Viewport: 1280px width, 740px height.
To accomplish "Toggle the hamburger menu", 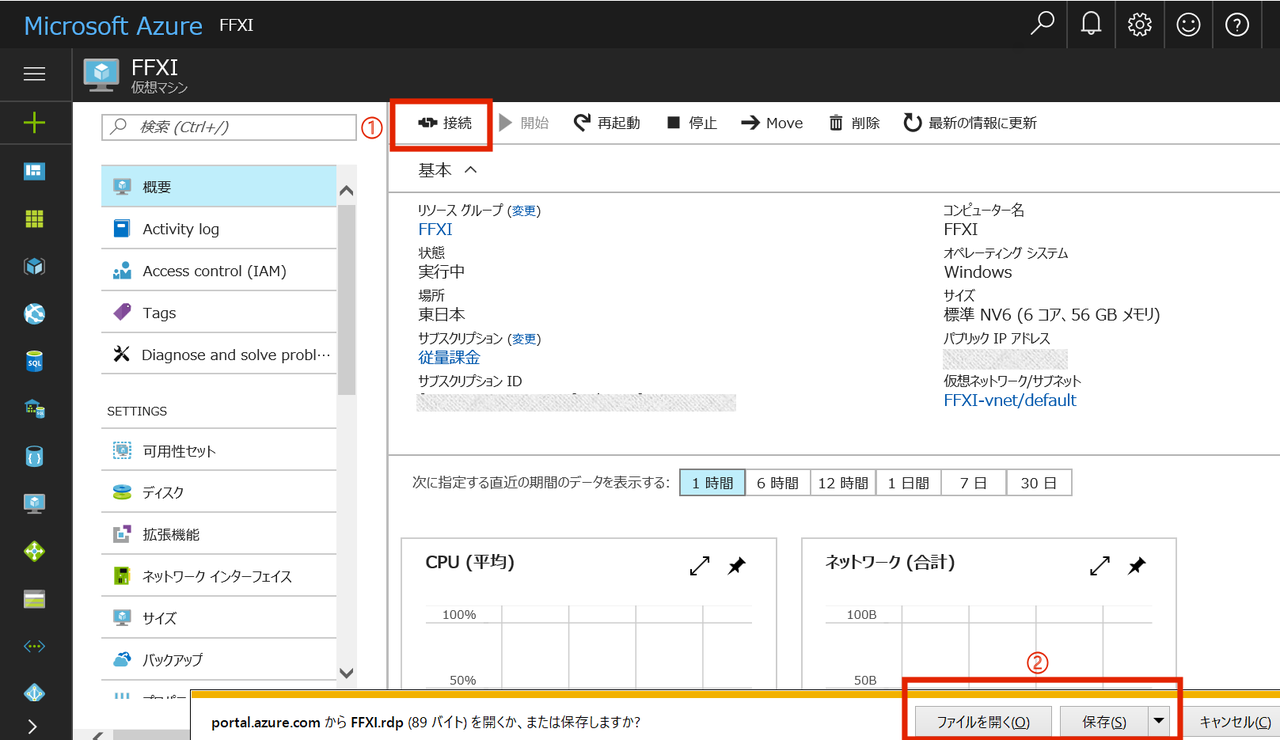I will (35, 74).
